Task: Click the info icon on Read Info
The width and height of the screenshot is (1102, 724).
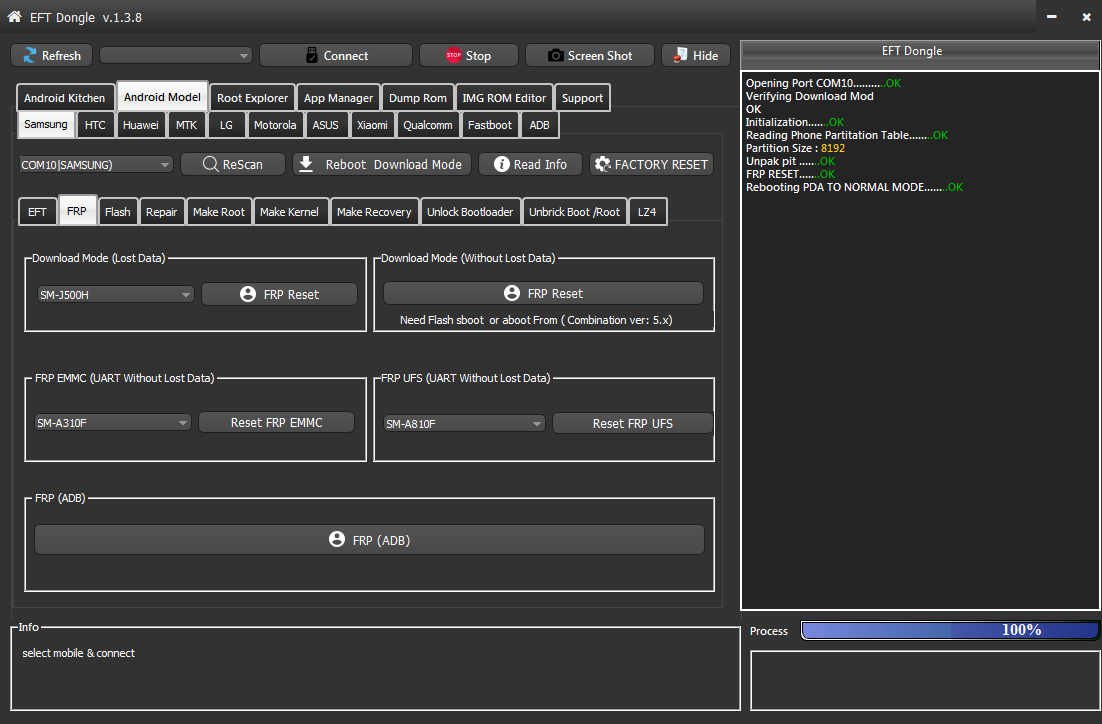Action: click(x=502, y=164)
